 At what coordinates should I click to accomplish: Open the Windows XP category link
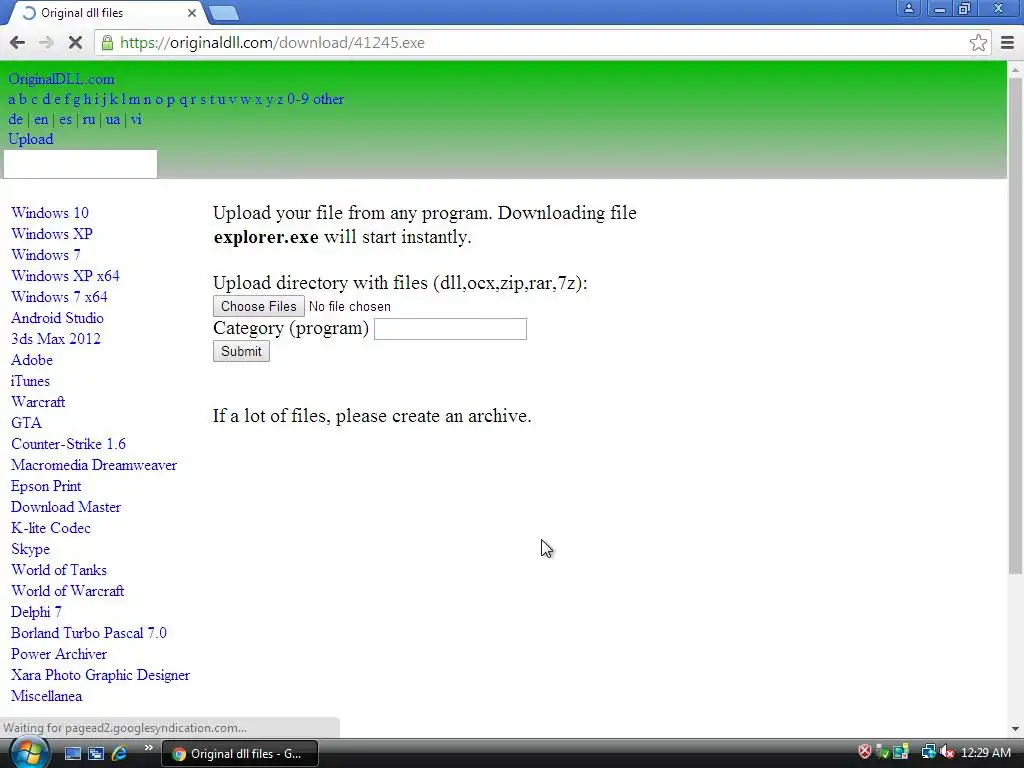coord(52,234)
